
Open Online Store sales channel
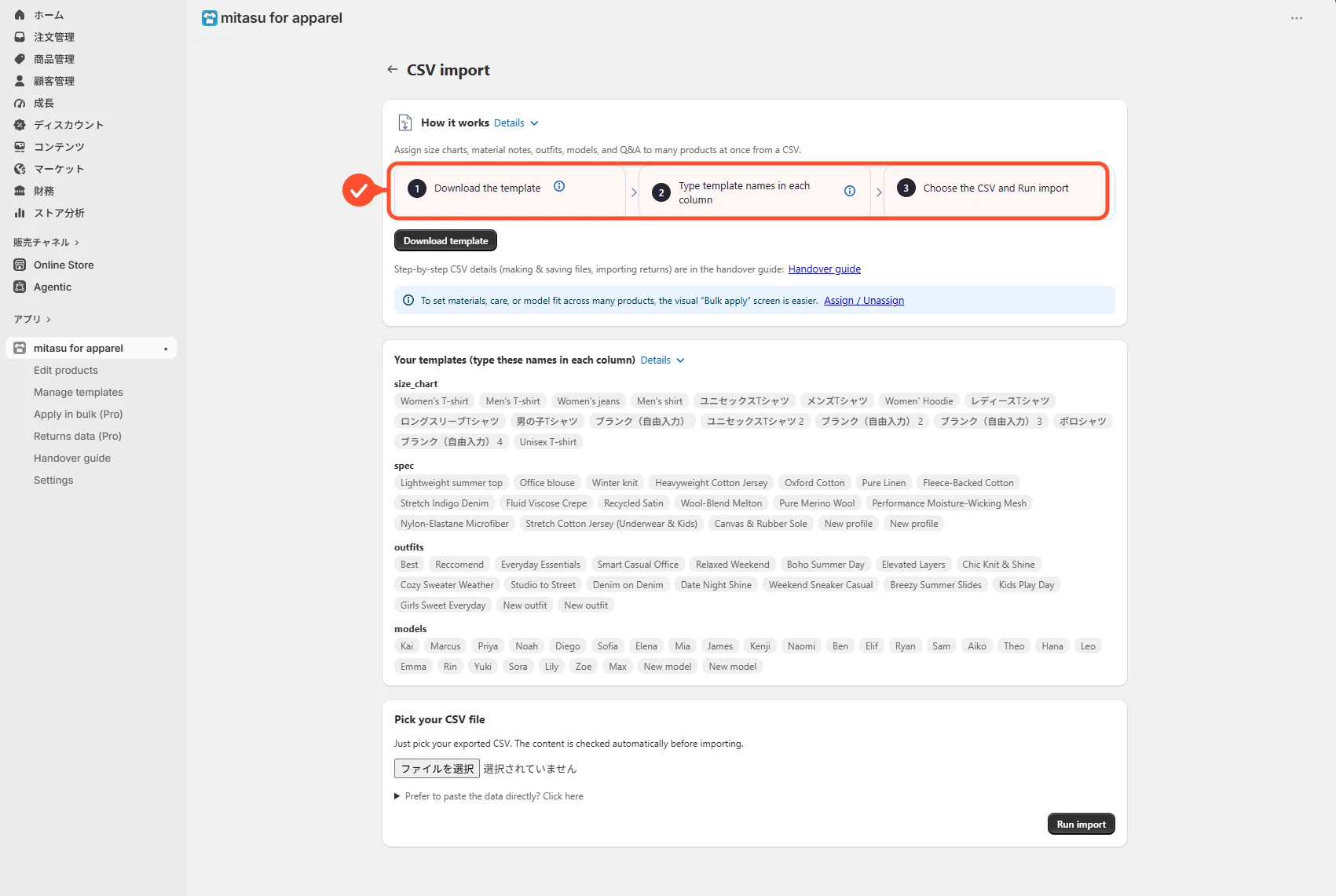[64, 265]
